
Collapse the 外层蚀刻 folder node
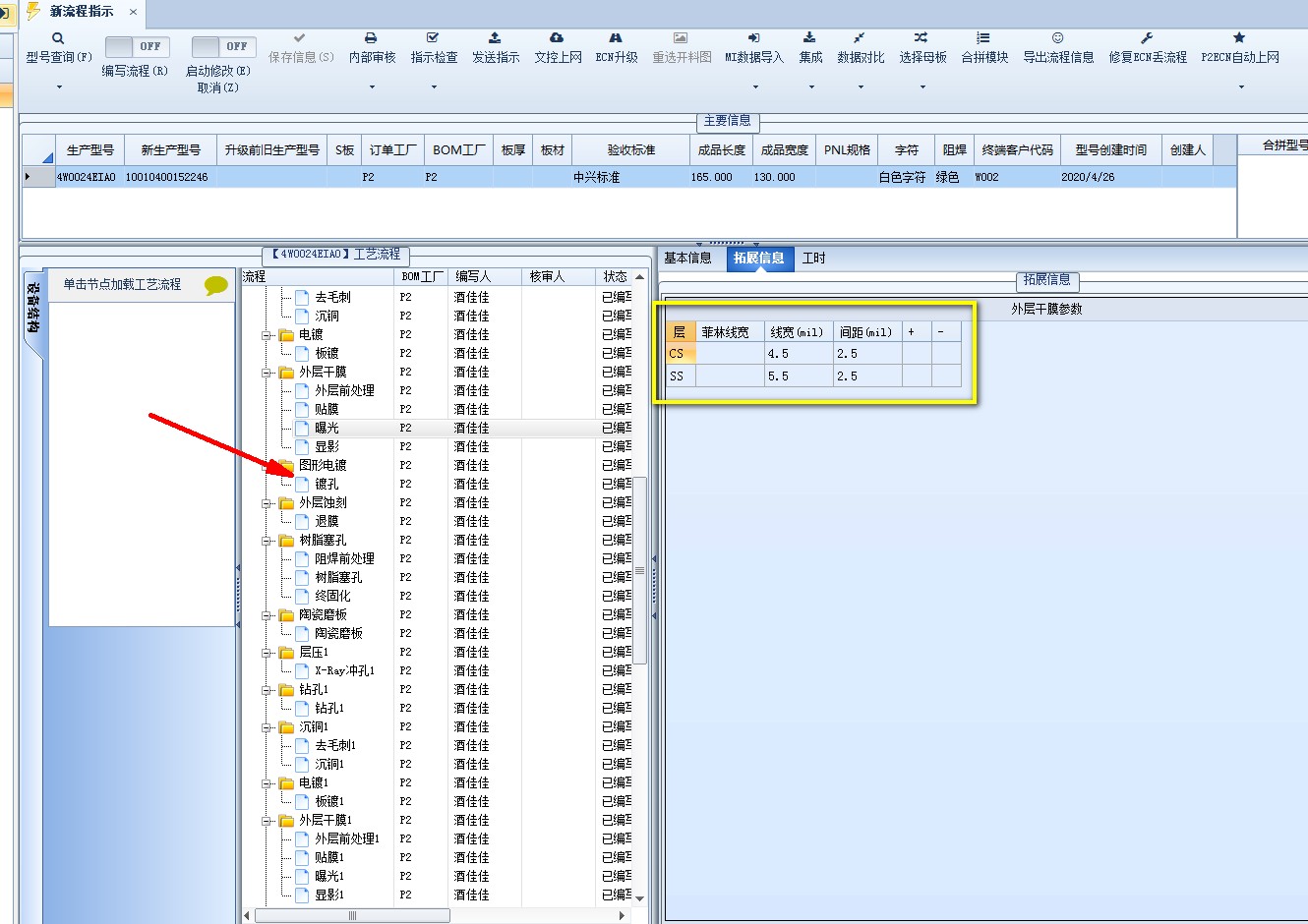(x=267, y=503)
